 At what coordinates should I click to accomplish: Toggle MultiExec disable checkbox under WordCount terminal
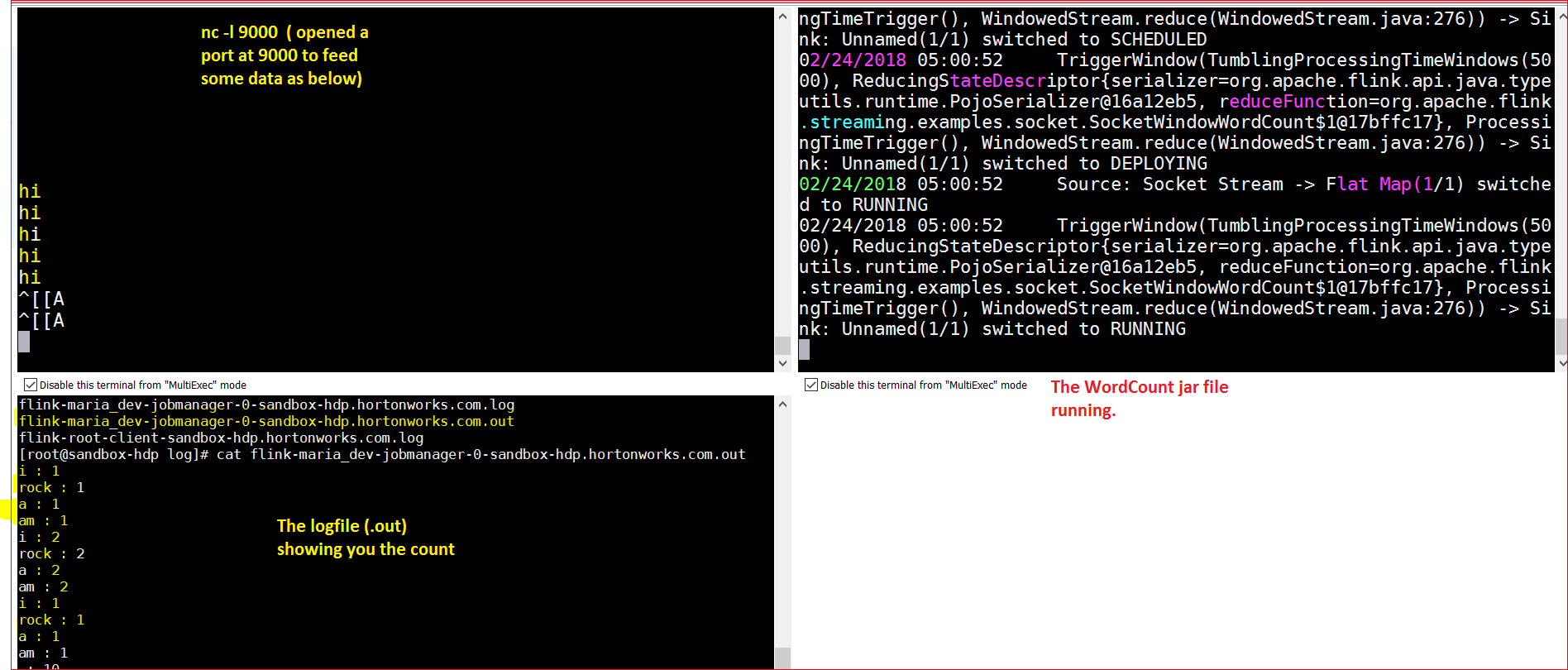click(811, 385)
